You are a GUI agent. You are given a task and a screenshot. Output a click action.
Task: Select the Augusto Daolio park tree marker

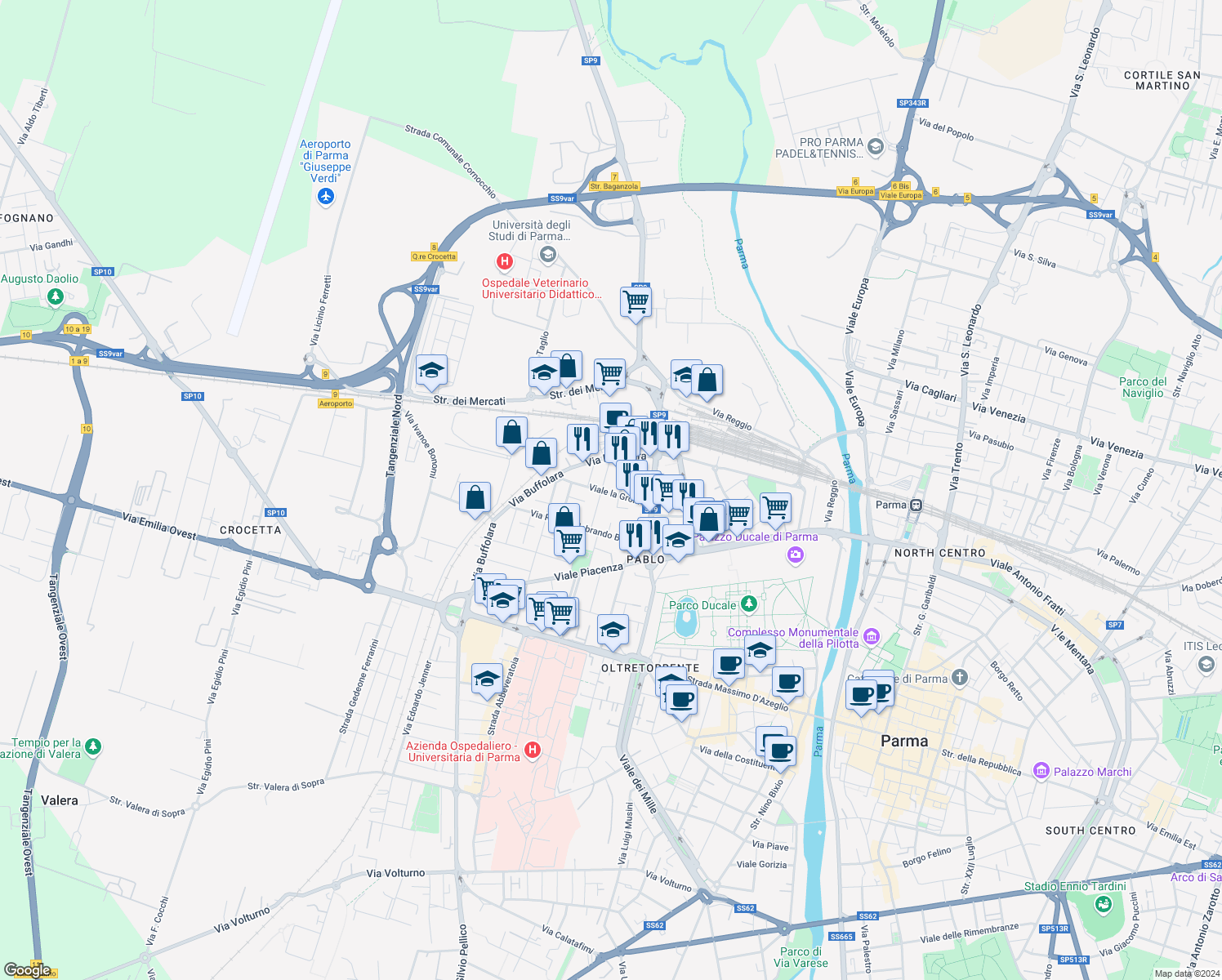point(56,296)
